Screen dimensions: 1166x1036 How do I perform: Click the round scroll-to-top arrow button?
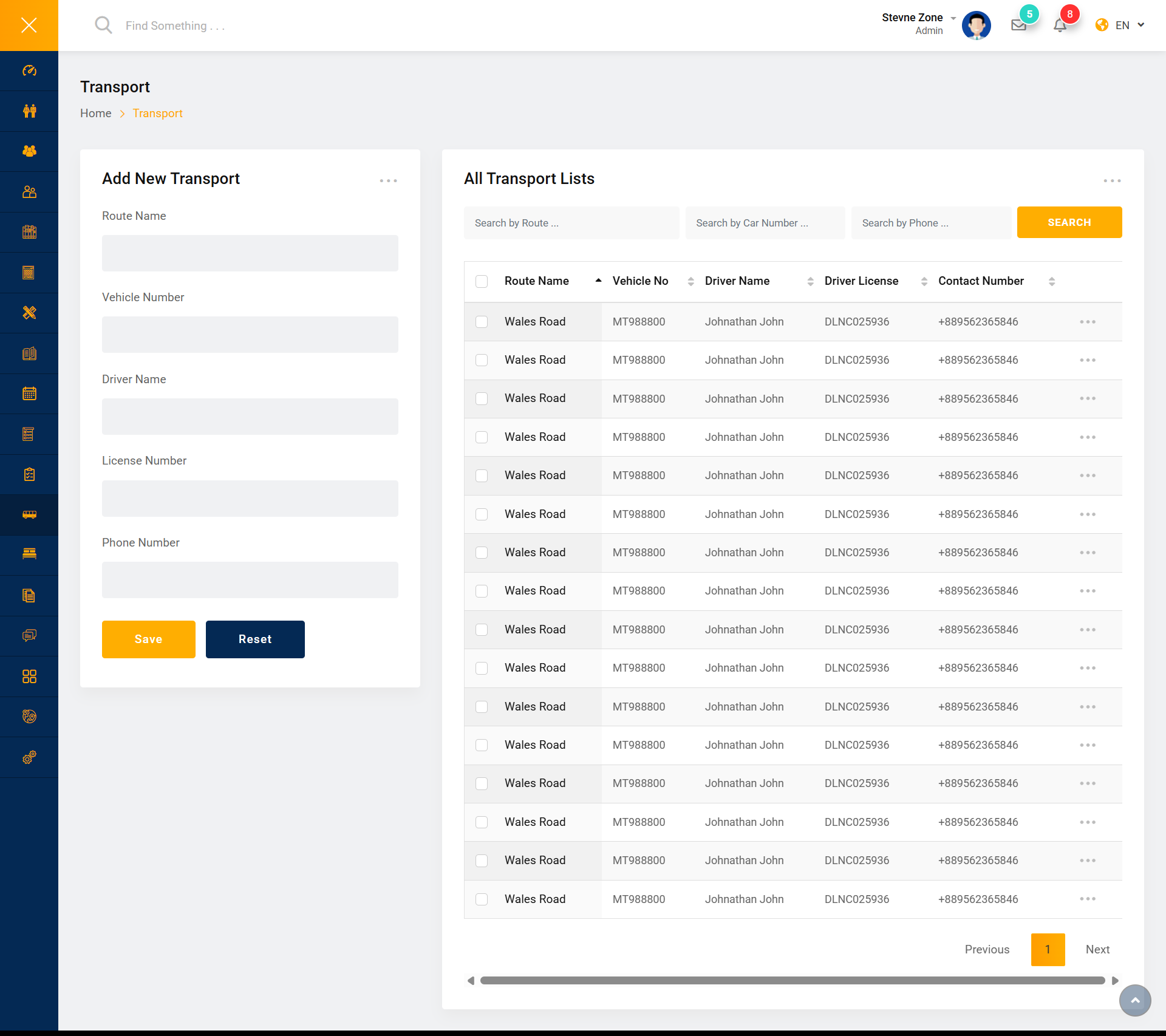[x=1135, y=1000]
